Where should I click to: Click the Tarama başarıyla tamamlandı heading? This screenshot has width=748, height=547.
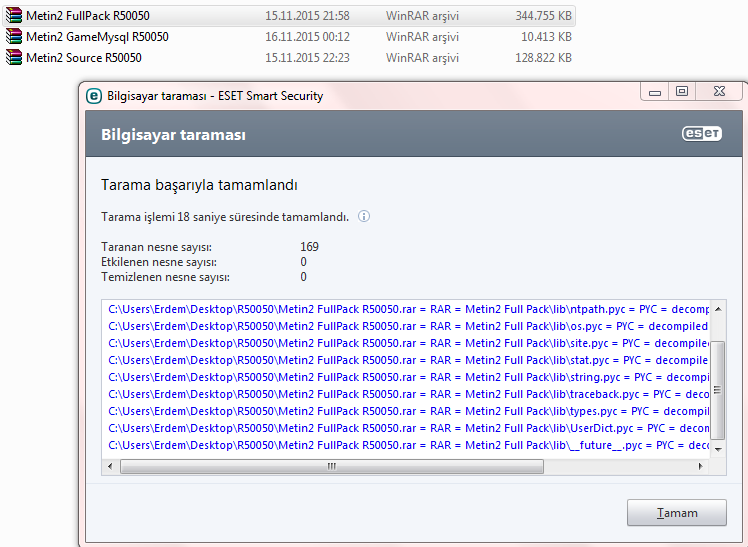[199, 185]
